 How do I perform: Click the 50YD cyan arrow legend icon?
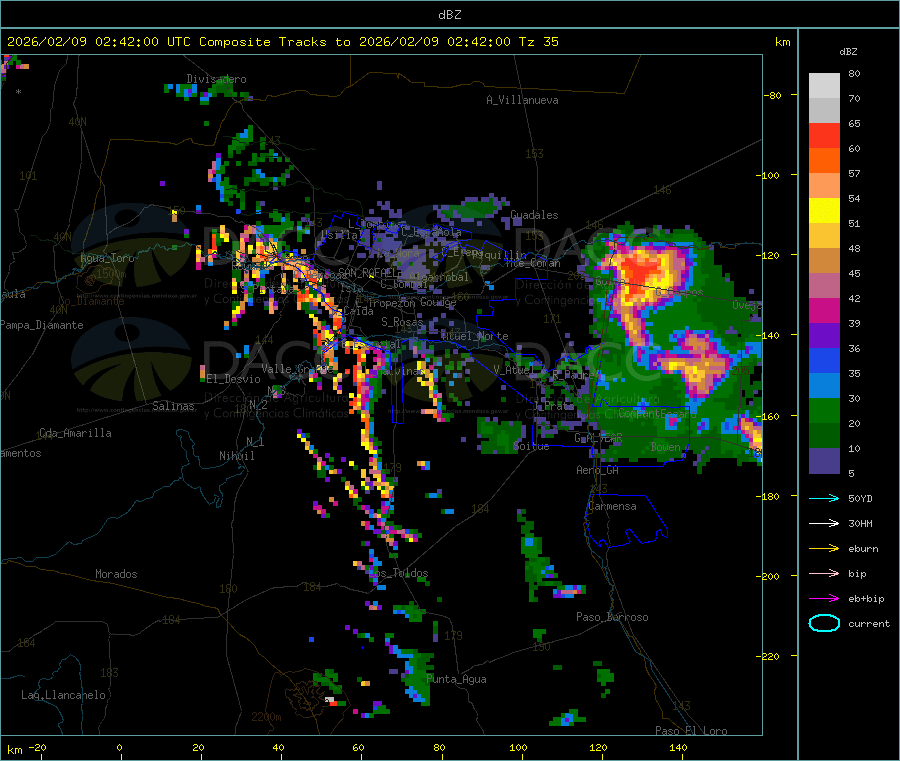click(x=824, y=498)
